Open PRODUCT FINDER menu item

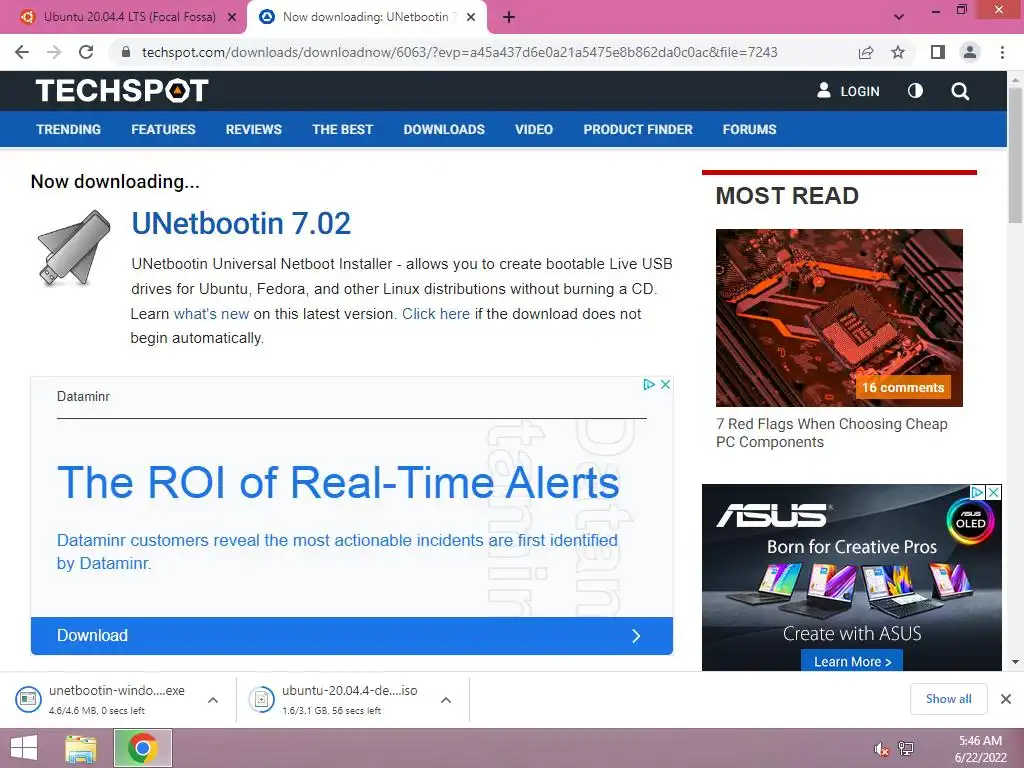638,129
